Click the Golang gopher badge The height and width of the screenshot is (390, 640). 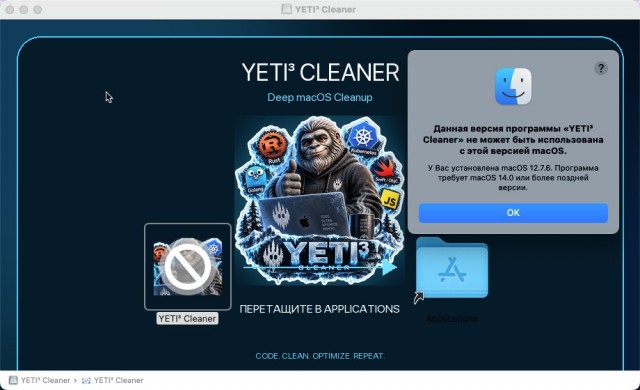[x=256, y=179]
